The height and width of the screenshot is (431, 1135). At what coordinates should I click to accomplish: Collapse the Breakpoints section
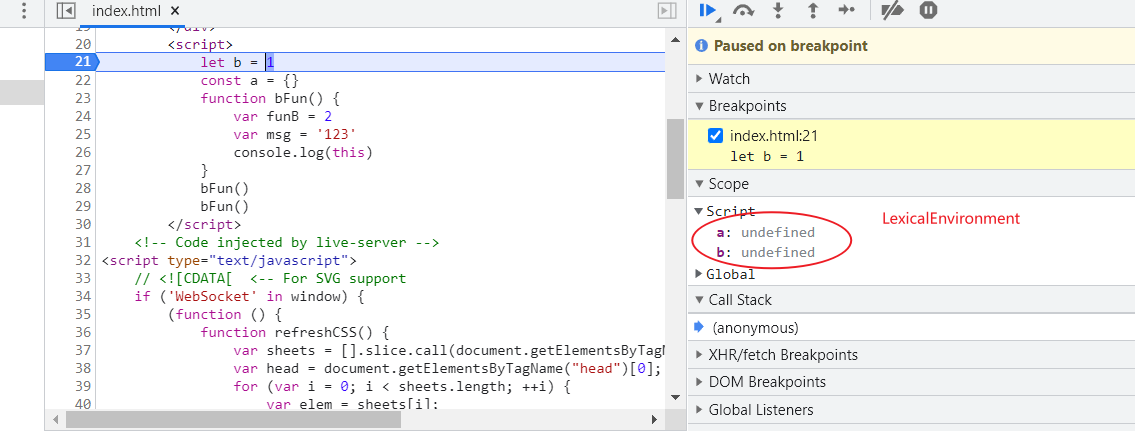[x=911, y=106]
